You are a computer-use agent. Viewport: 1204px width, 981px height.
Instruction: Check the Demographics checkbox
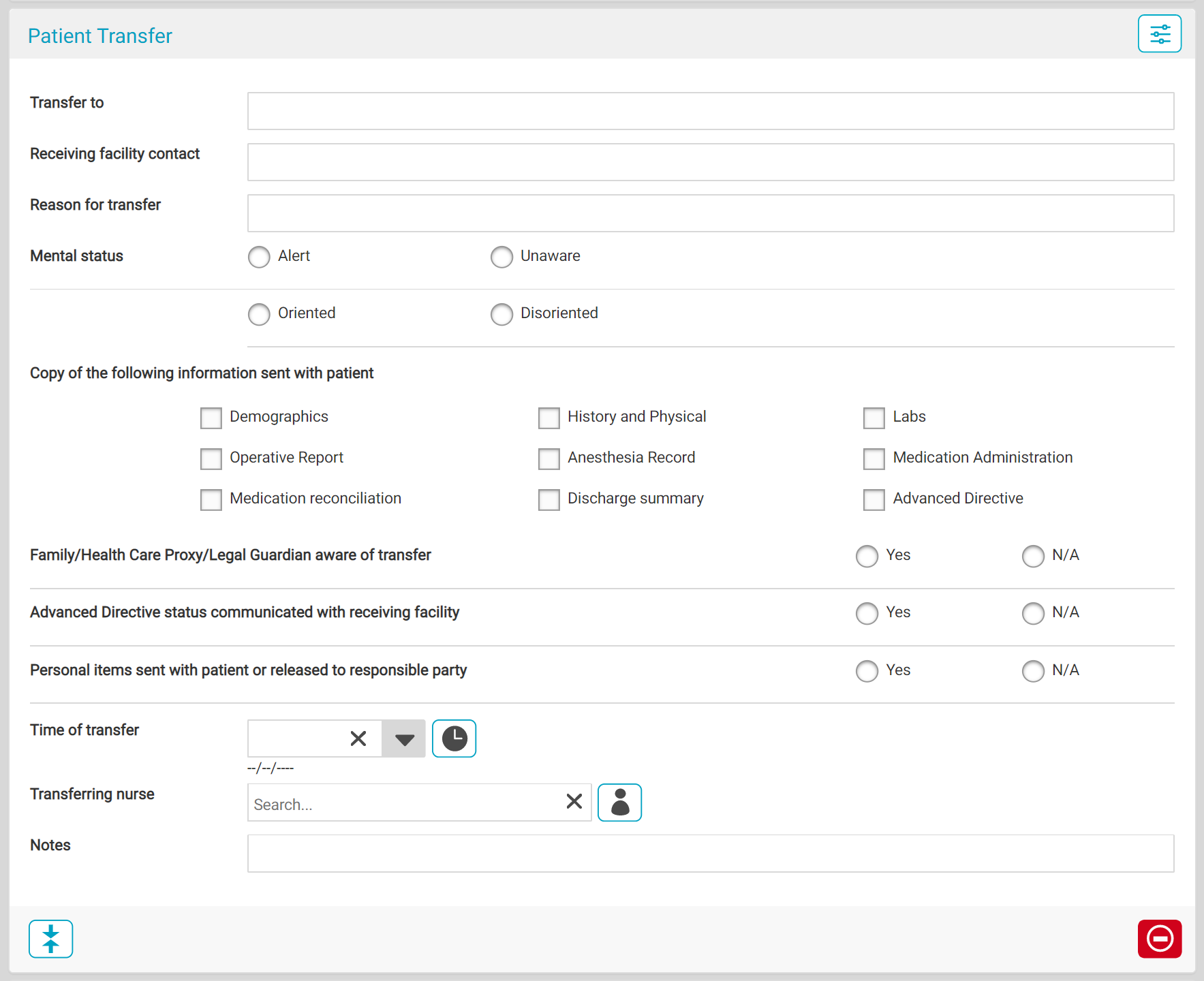pyautogui.click(x=211, y=418)
